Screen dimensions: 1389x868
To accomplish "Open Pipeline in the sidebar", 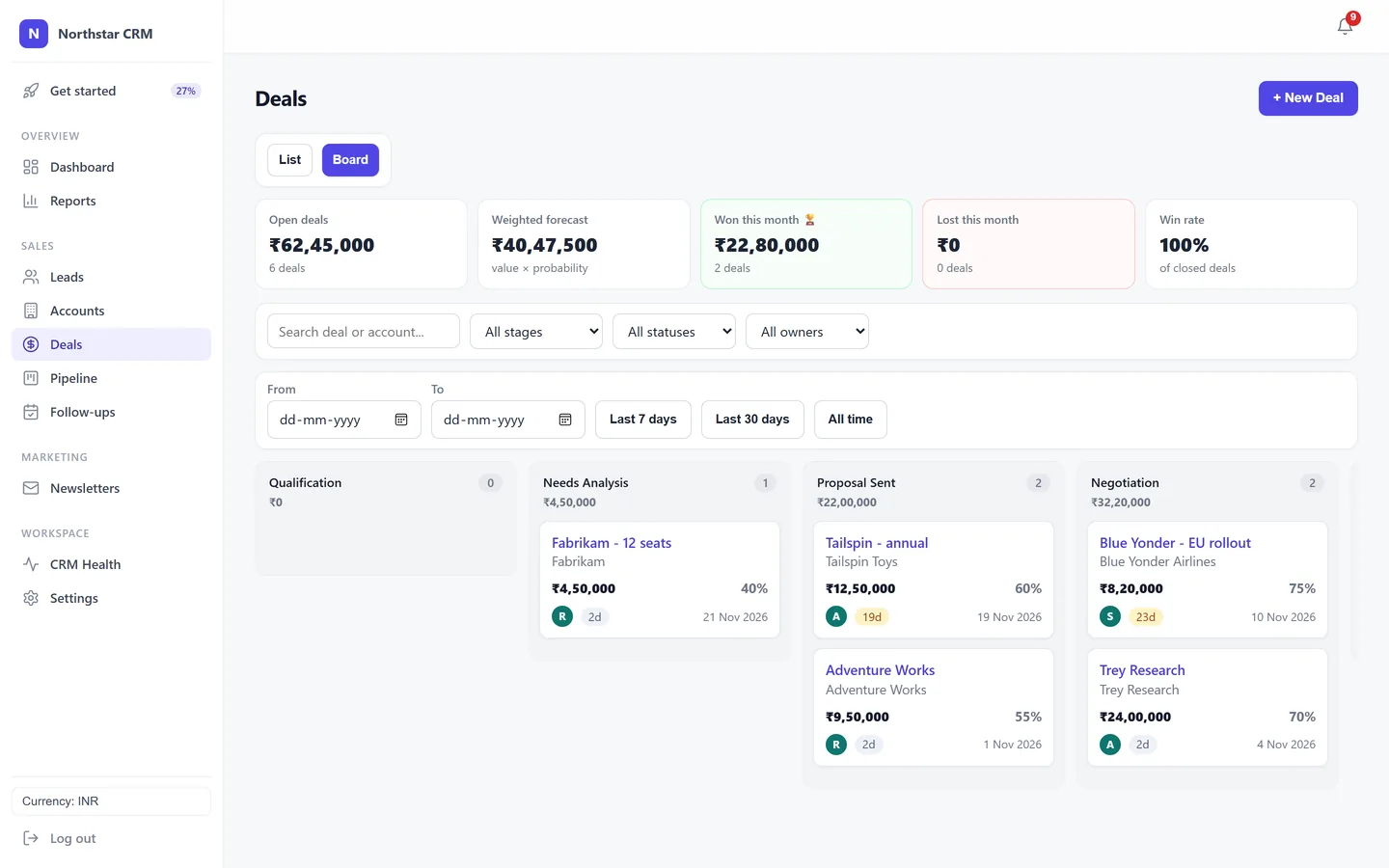I will coord(111,378).
